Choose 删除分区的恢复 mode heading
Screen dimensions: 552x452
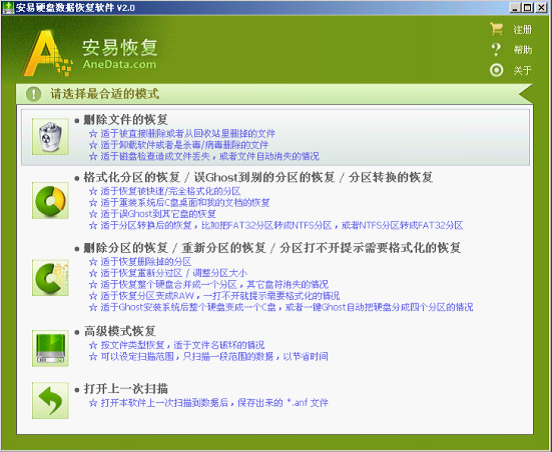(125, 248)
